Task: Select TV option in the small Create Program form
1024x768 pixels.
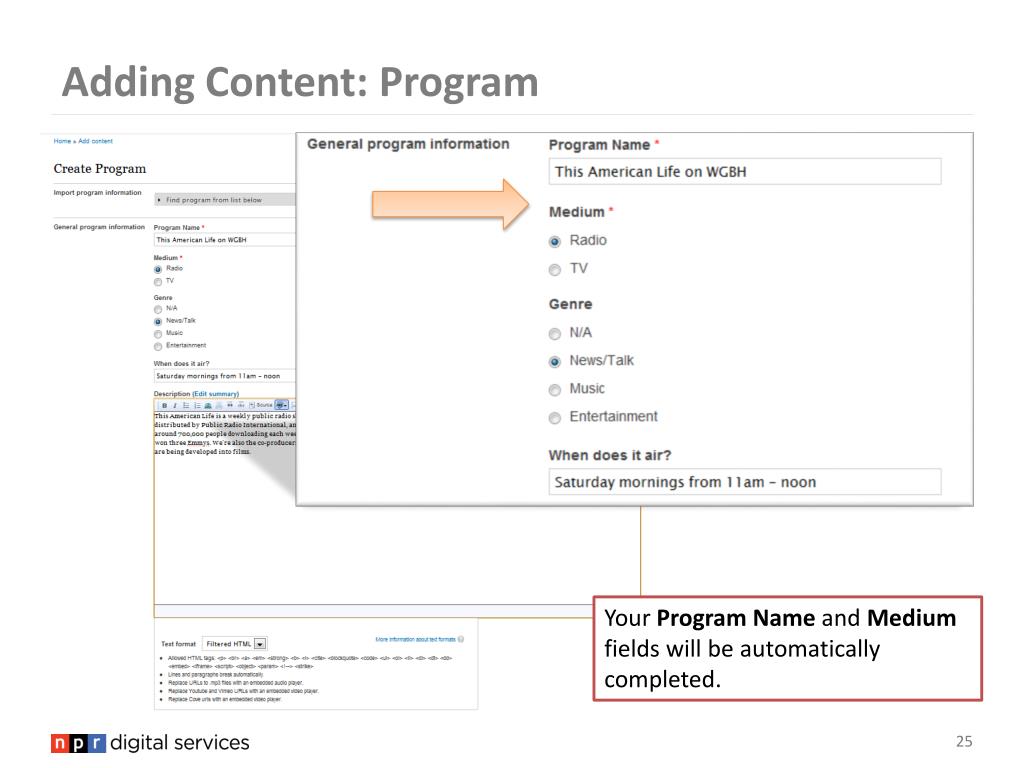Action: (157, 281)
